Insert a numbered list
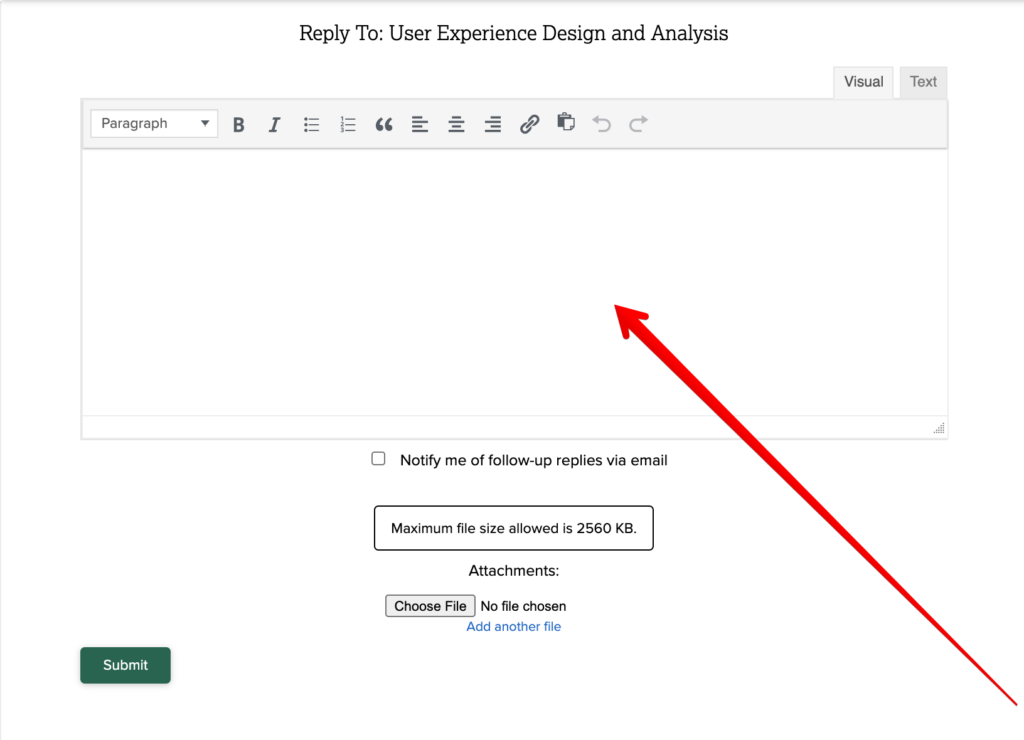Screen dimensions: 1024x740 pyautogui.click(x=347, y=123)
